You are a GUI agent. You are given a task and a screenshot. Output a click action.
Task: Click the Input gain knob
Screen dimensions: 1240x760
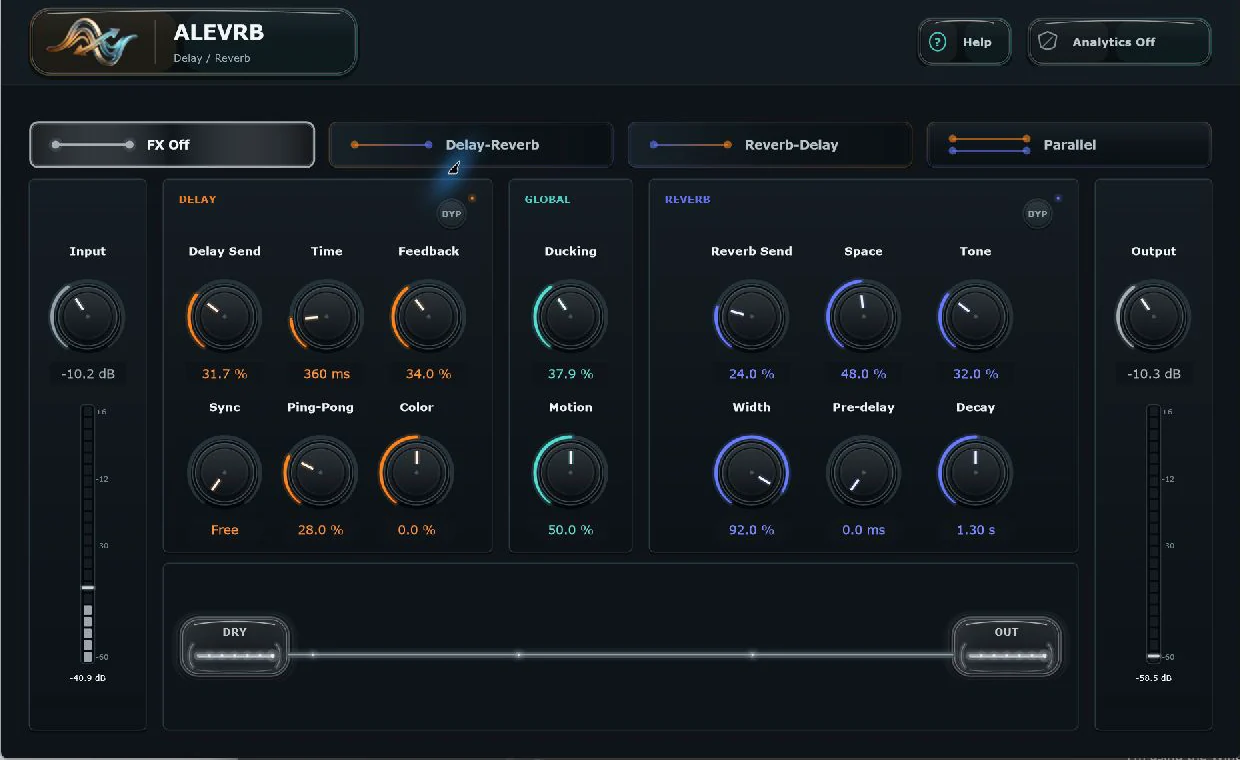tap(87, 316)
